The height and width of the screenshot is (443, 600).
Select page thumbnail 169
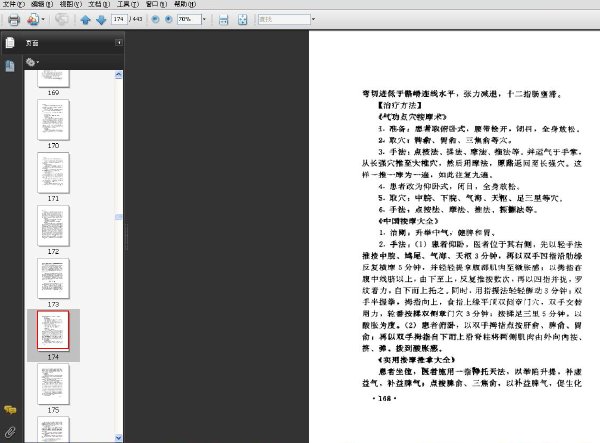[x=53, y=78]
